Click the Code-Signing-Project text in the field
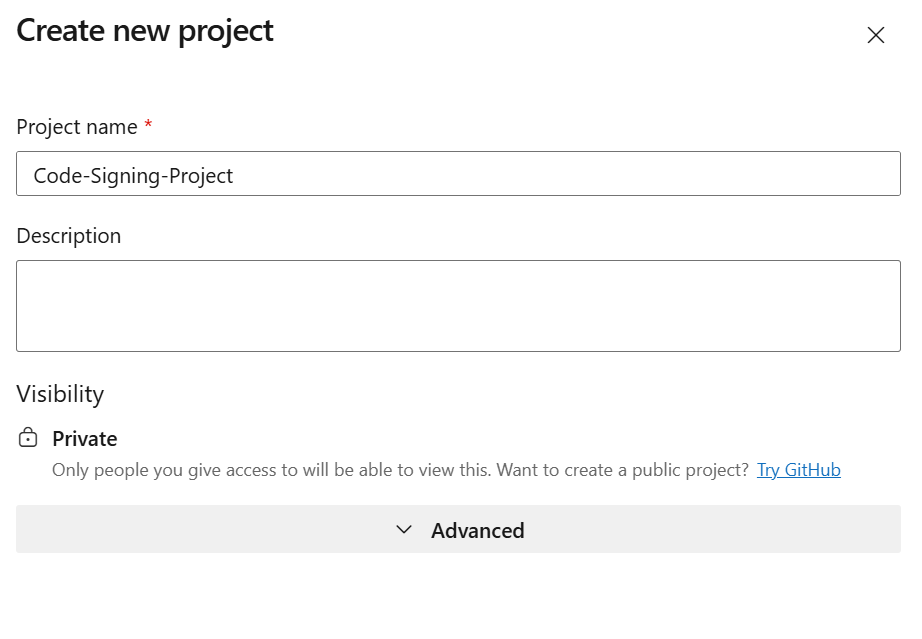The image size is (922, 639). tap(133, 176)
